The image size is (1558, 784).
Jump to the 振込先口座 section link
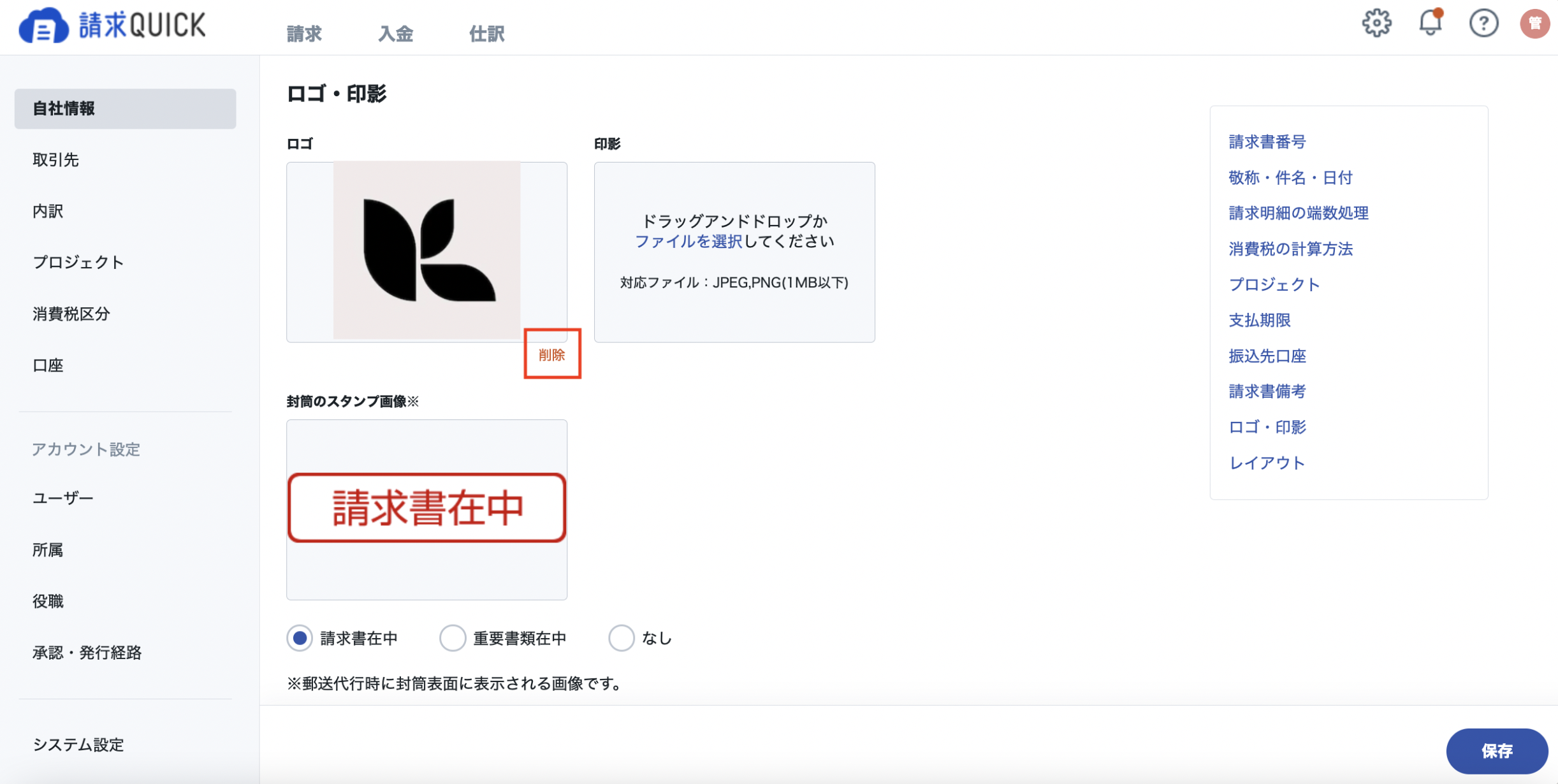[1267, 356]
